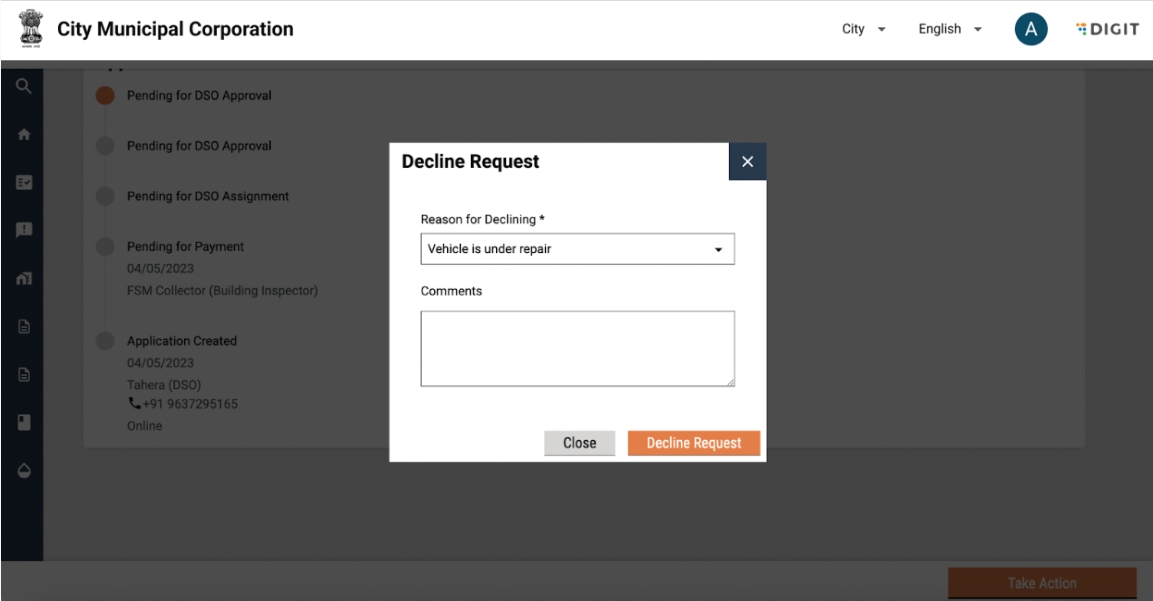Click the DIGIT logo in the header

pos(1107,29)
